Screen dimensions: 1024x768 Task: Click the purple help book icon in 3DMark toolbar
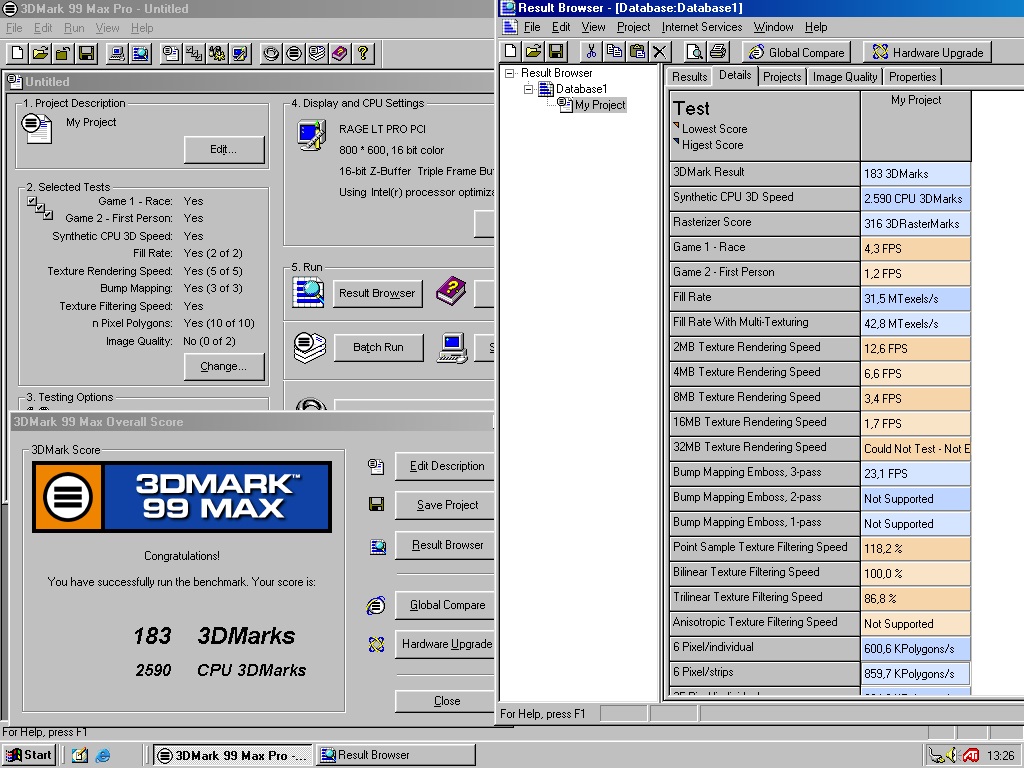[340, 54]
